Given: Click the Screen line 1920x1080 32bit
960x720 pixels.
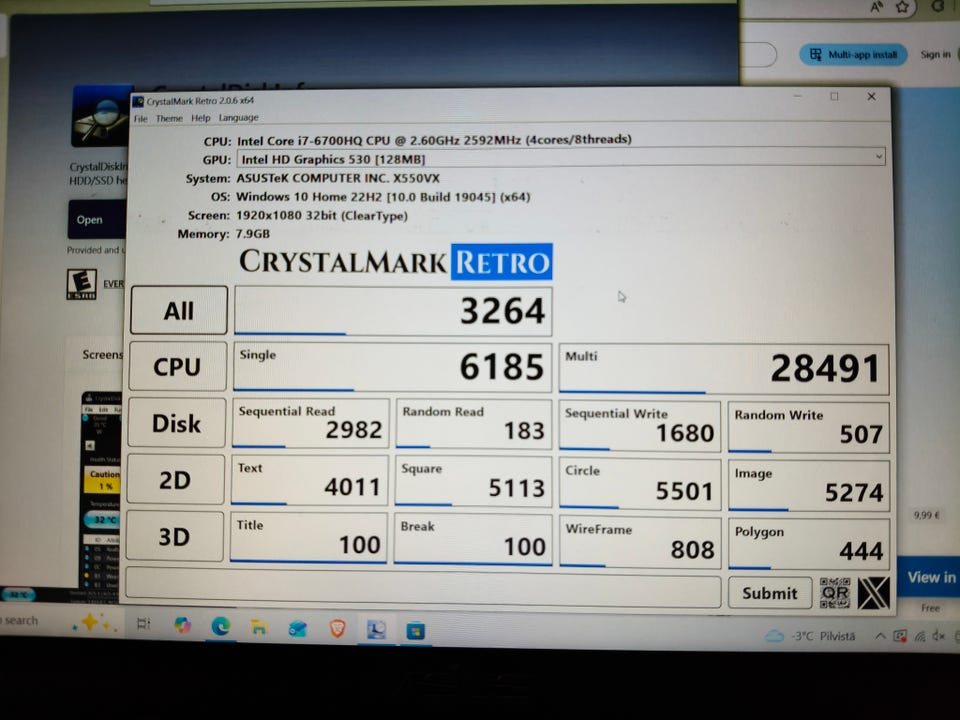Looking at the screenshot, I should (321, 216).
